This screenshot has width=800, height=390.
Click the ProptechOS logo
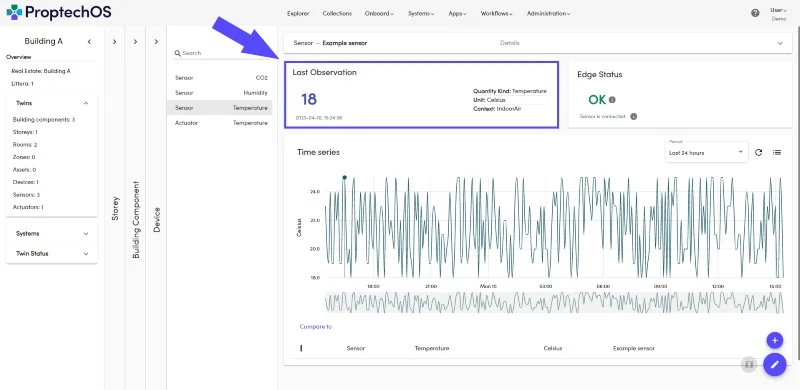tap(59, 12)
